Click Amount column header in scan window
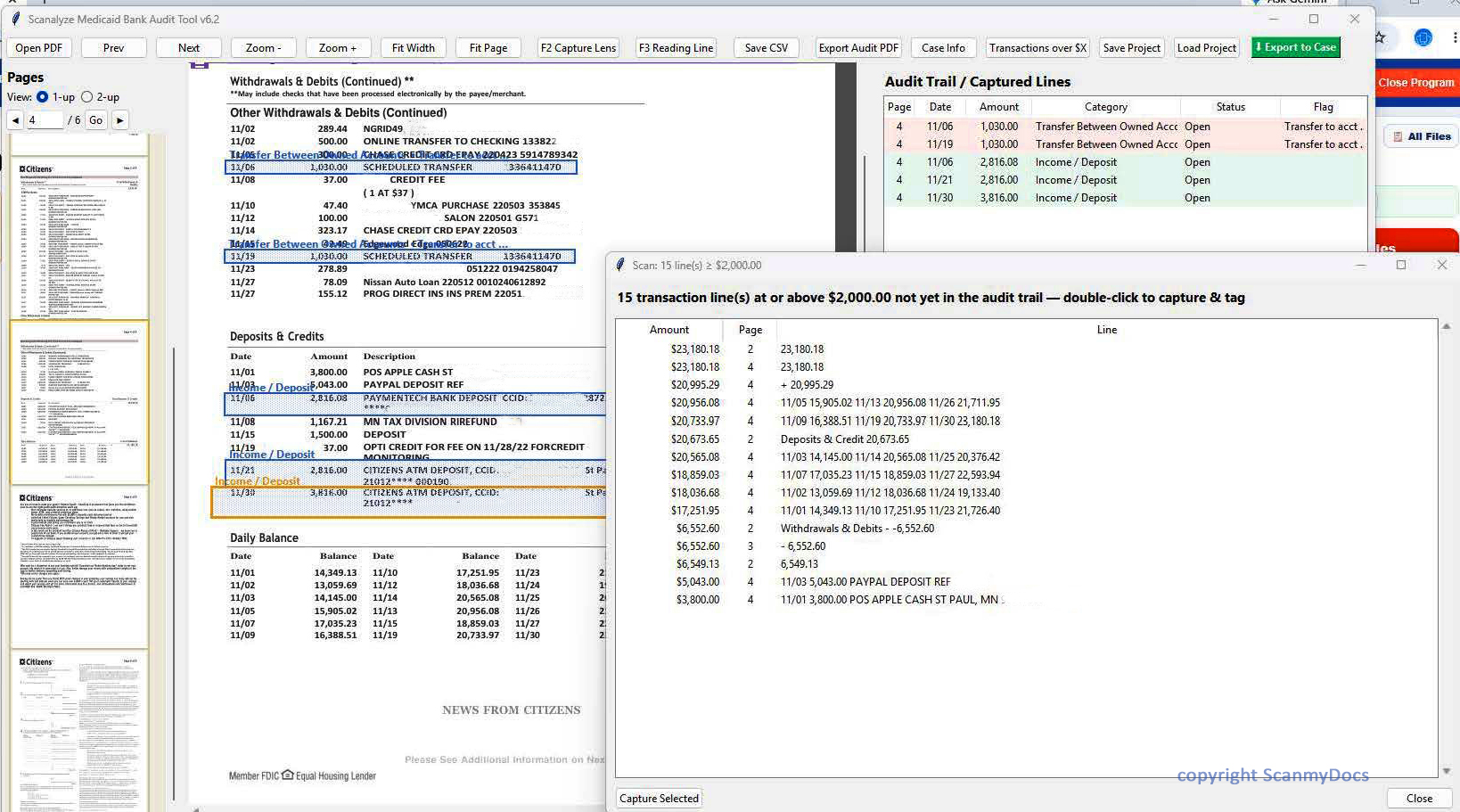 [668, 330]
